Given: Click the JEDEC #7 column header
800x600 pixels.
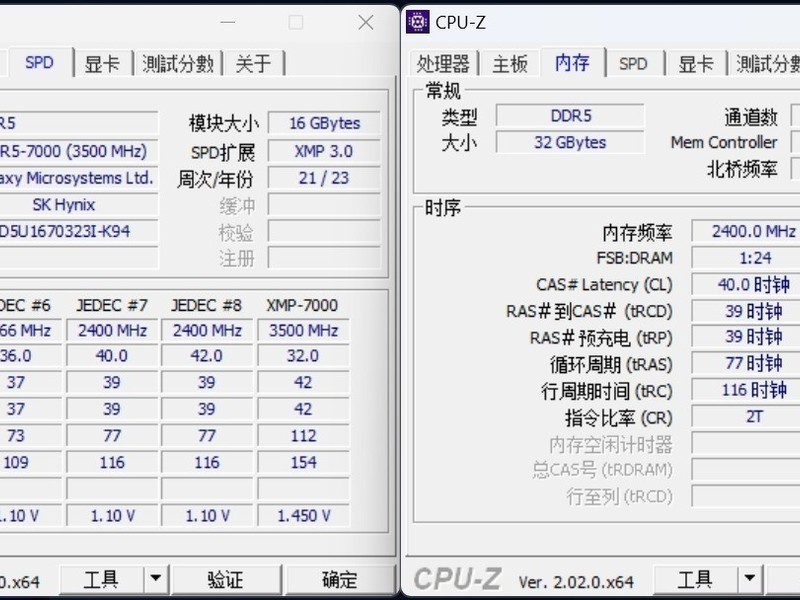Looking at the screenshot, I should pyautogui.click(x=112, y=305).
